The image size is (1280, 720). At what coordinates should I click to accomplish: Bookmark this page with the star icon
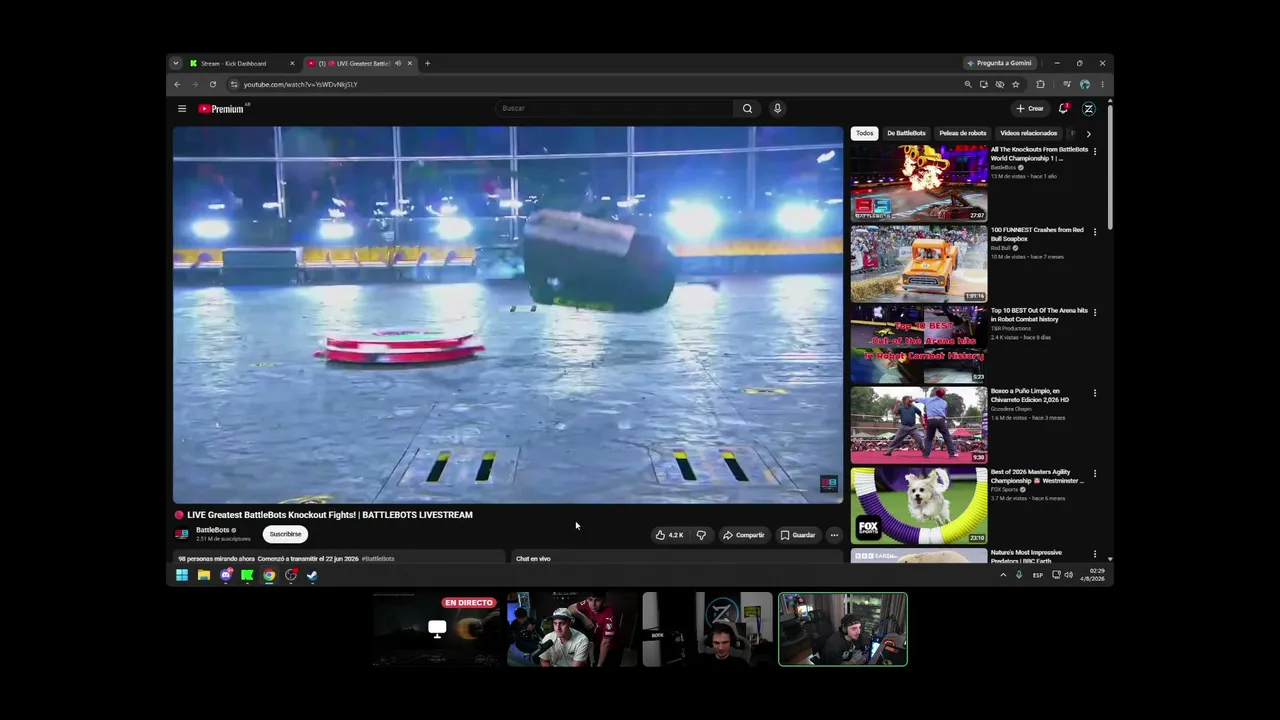point(1015,84)
